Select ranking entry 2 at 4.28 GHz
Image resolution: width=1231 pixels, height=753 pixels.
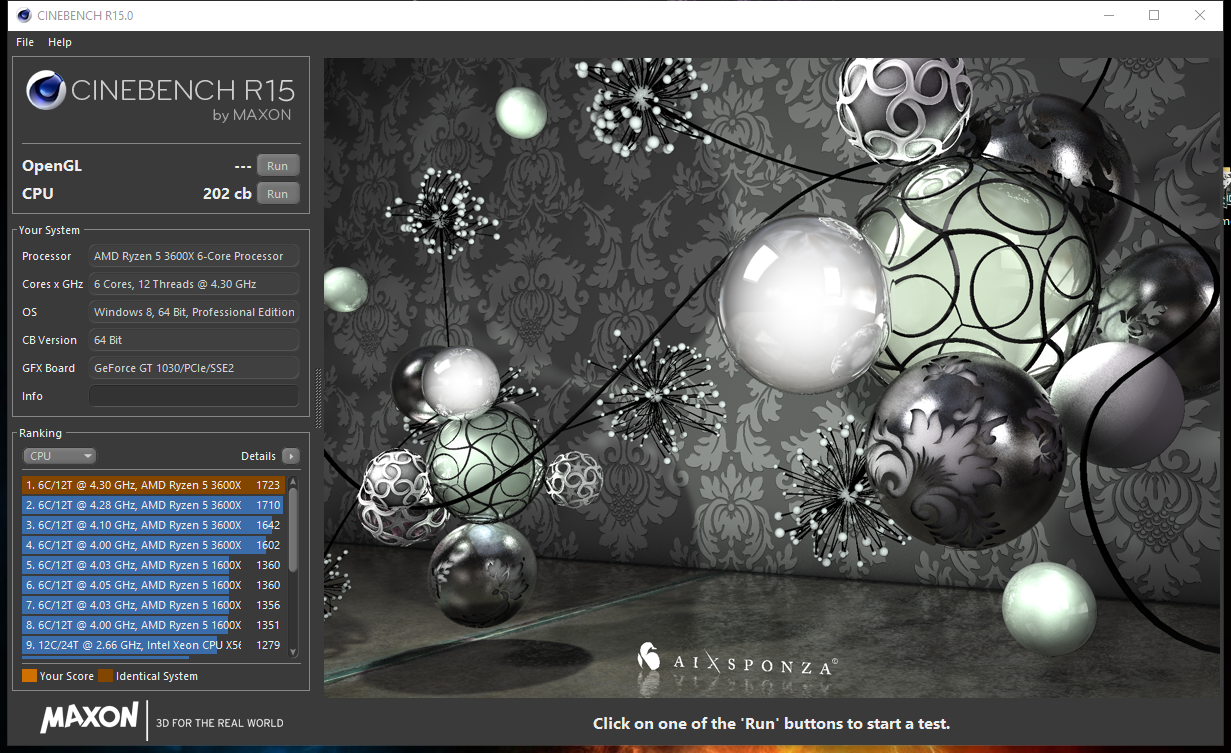153,505
